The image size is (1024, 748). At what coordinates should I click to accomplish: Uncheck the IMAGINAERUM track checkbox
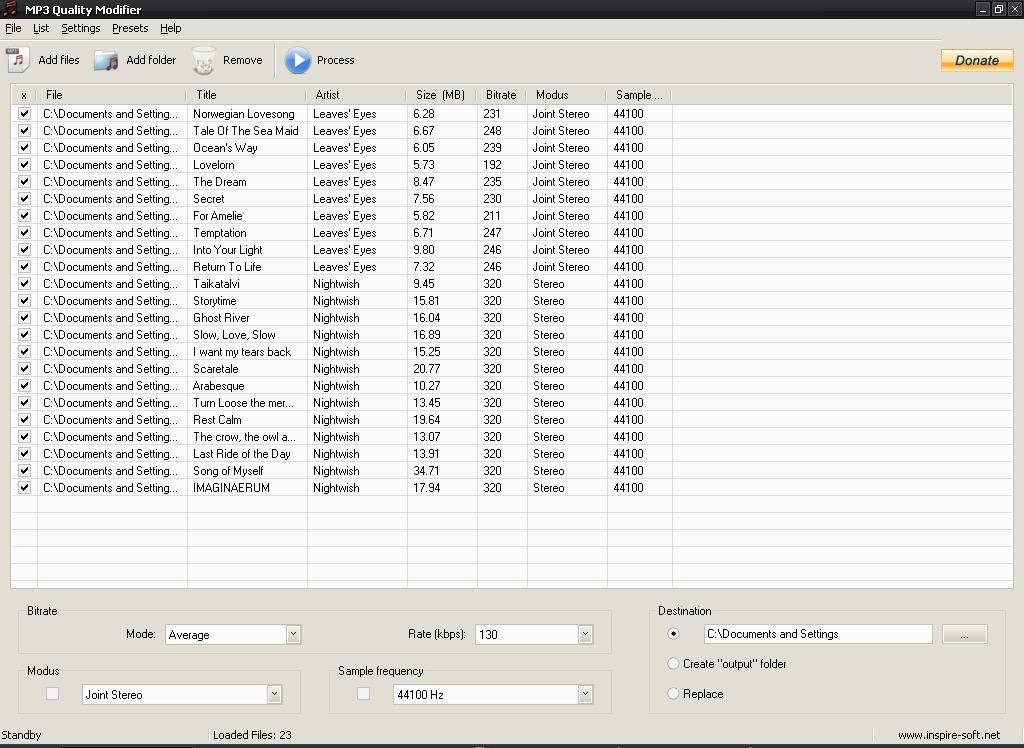click(x=23, y=487)
